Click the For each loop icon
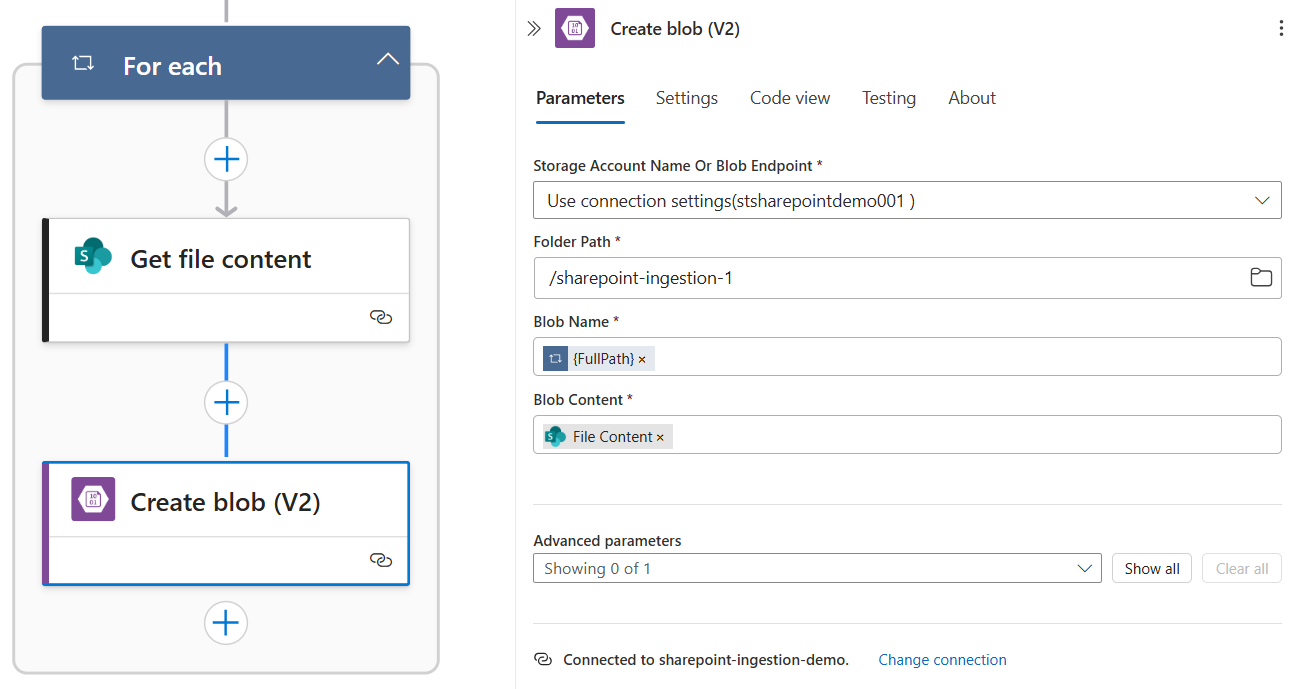This screenshot has width=1293, height=689. click(80, 62)
